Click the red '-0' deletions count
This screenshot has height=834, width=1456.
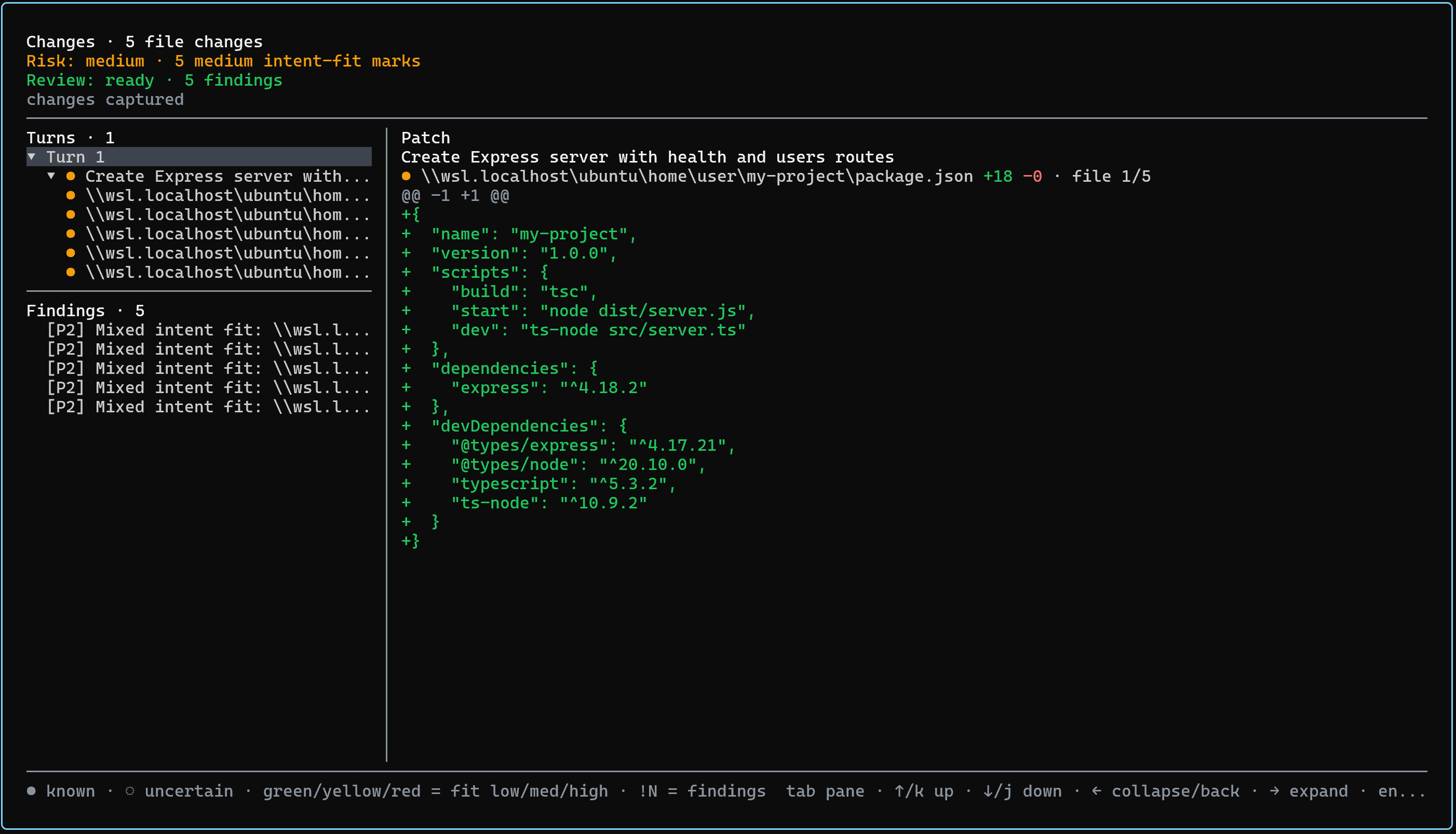click(x=1032, y=177)
